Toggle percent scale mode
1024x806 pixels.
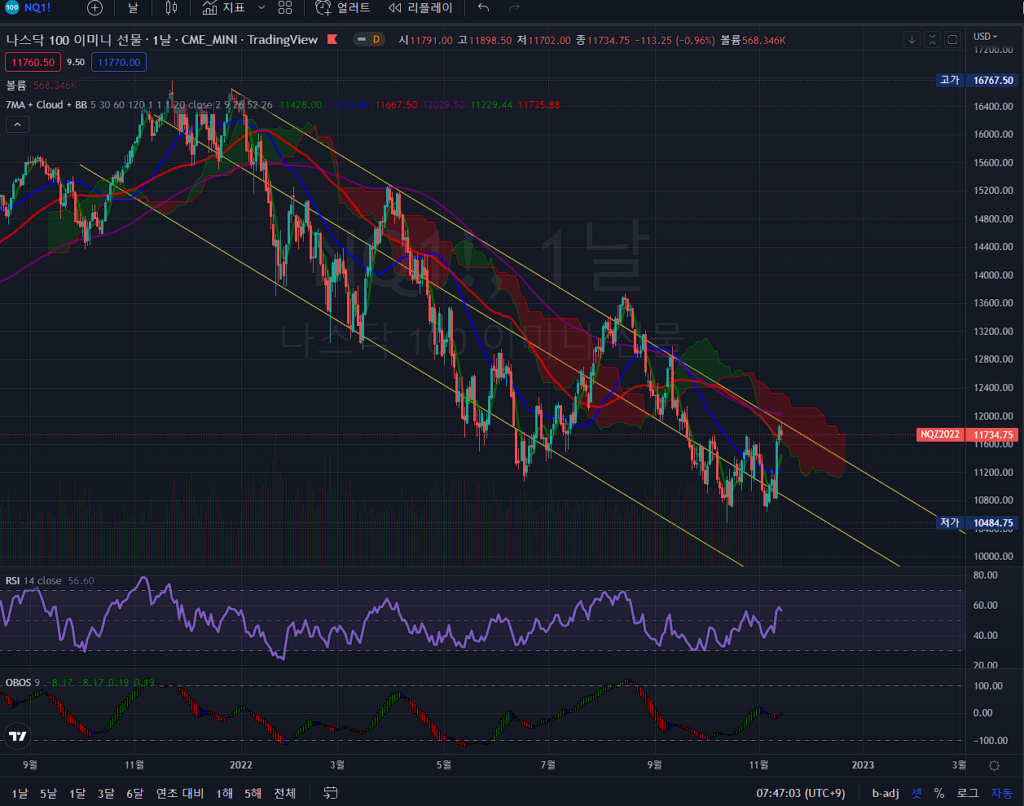pos(939,793)
